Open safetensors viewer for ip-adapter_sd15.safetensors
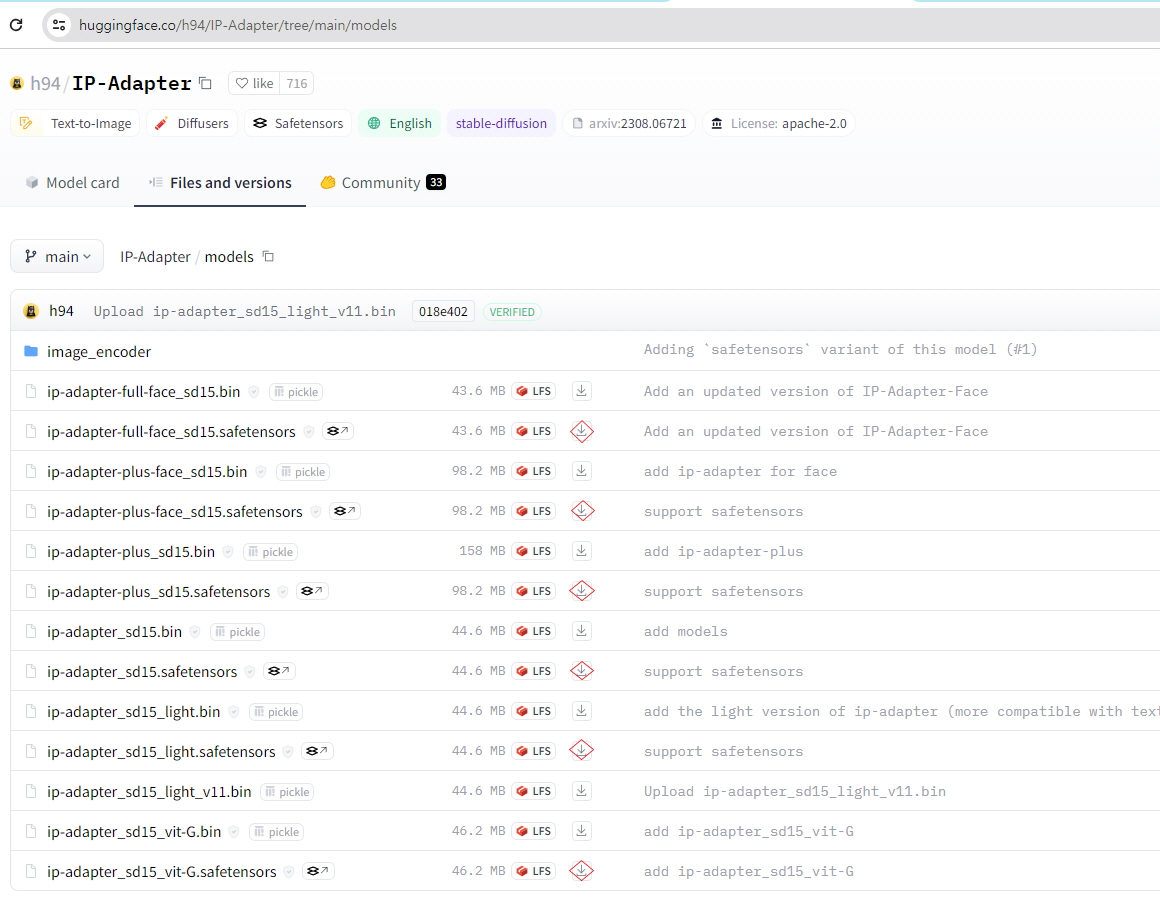The image size is (1160, 912). click(280, 671)
